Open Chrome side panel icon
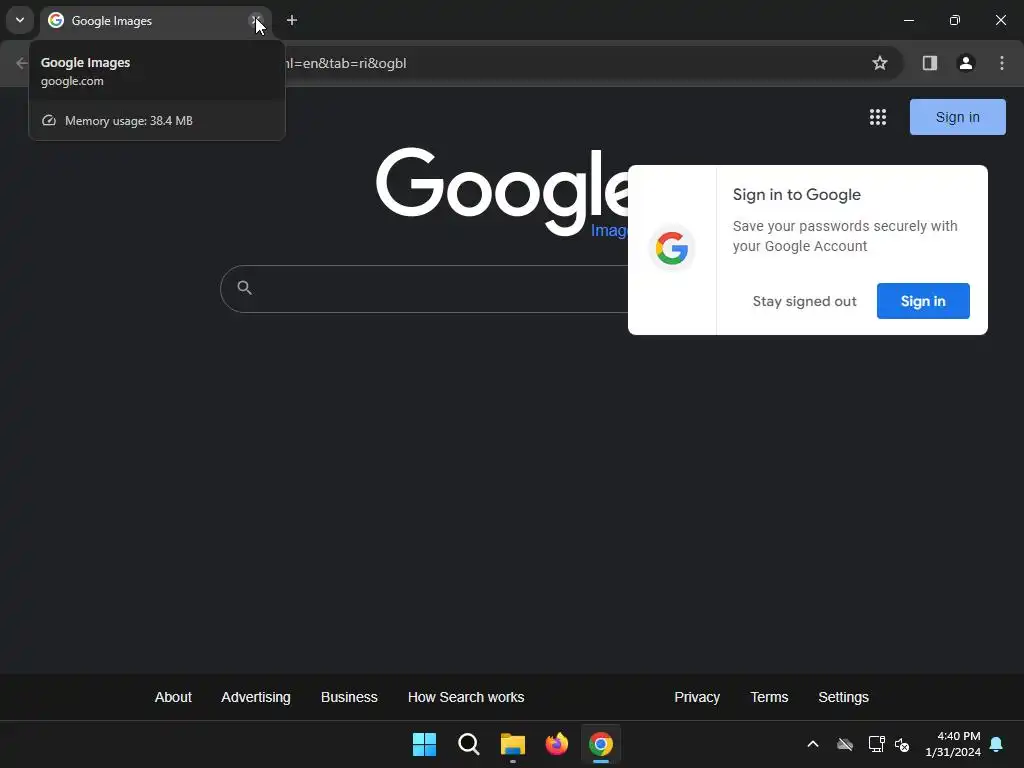The width and height of the screenshot is (1024, 768). [x=929, y=63]
